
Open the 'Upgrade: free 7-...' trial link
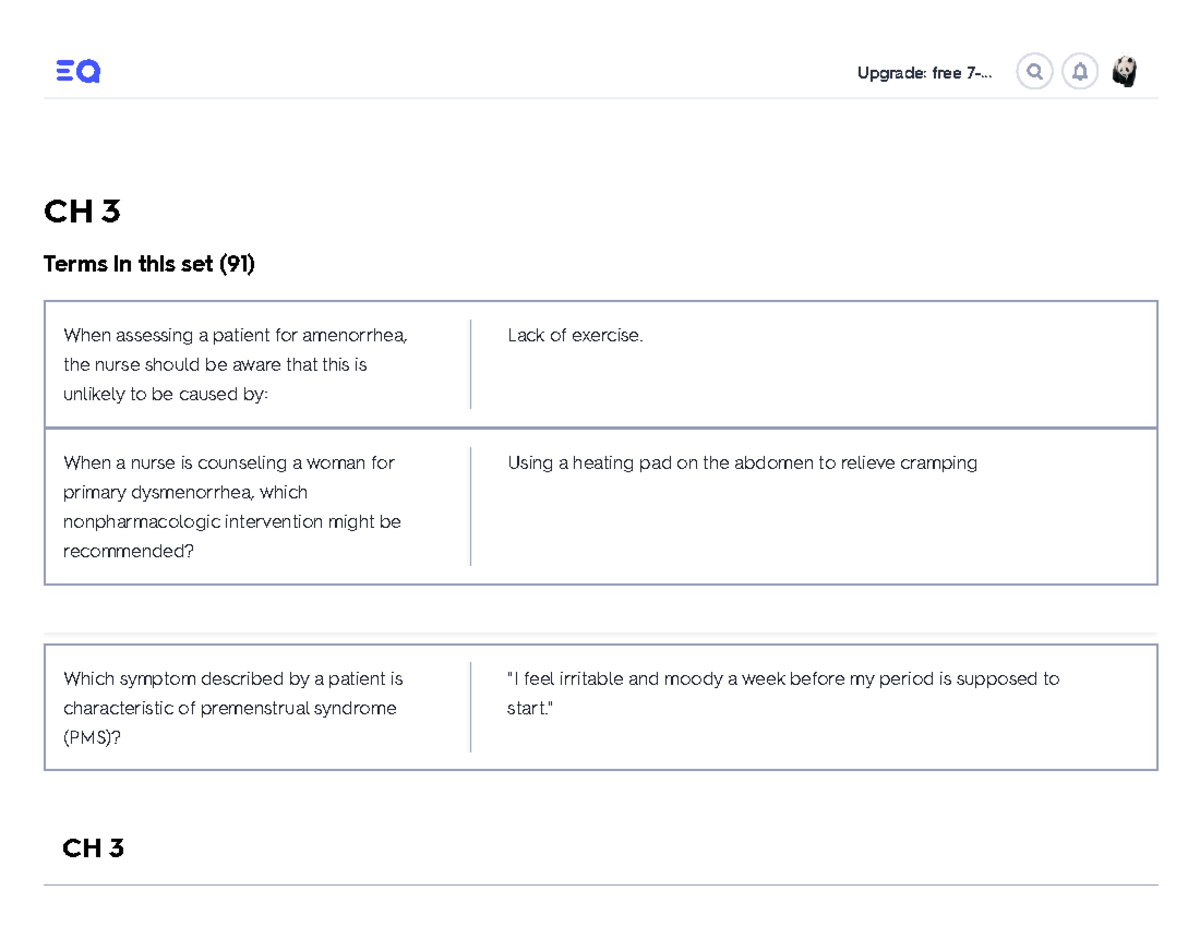click(x=922, y=72)
